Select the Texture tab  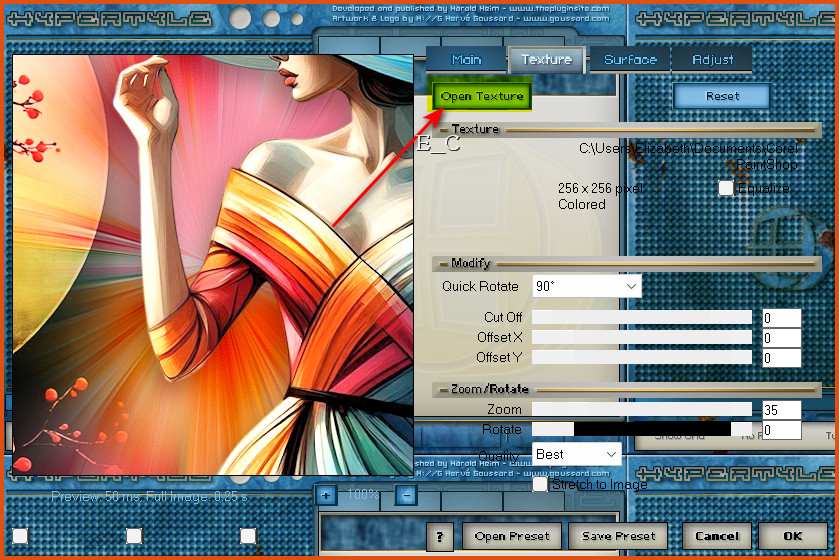(x=547, y=60)
